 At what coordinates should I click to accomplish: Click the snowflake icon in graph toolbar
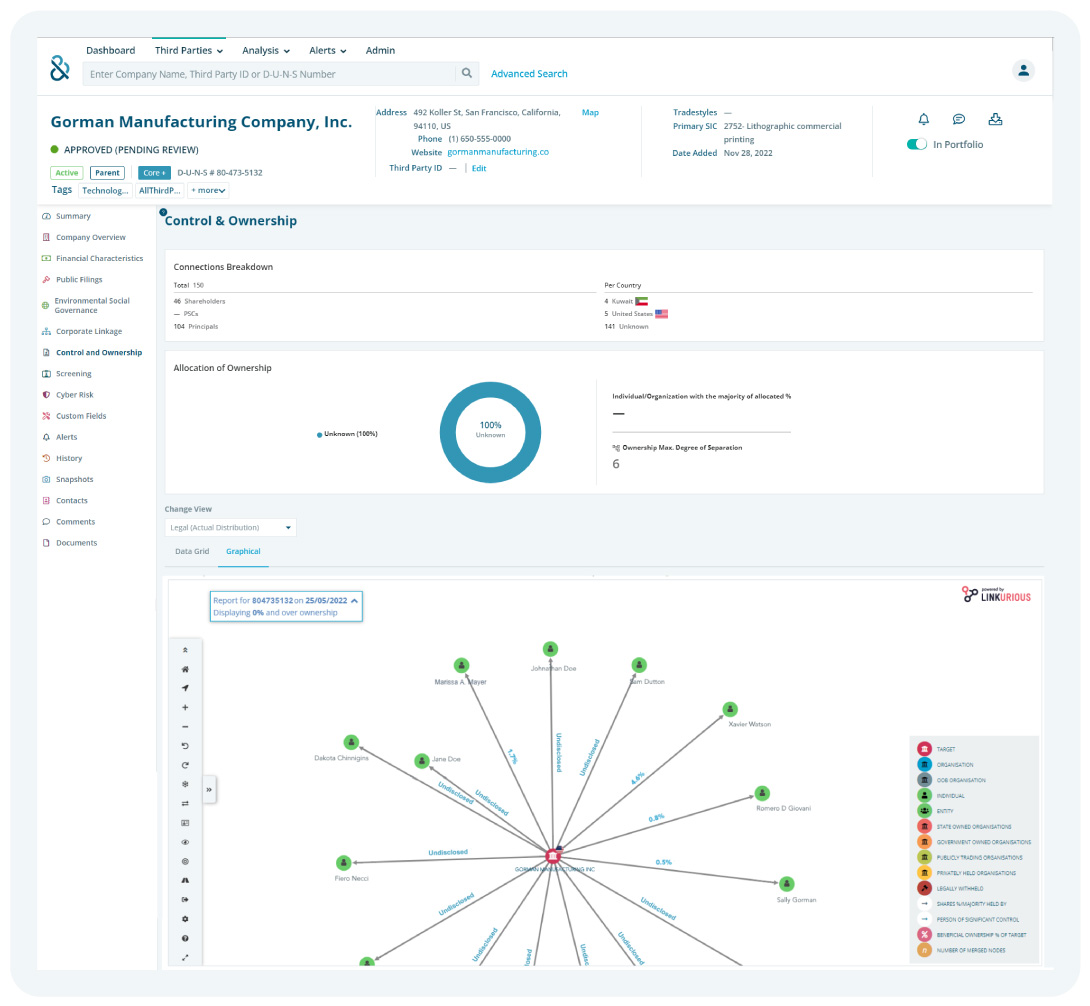pyautogui.click(x=185, y=784)
